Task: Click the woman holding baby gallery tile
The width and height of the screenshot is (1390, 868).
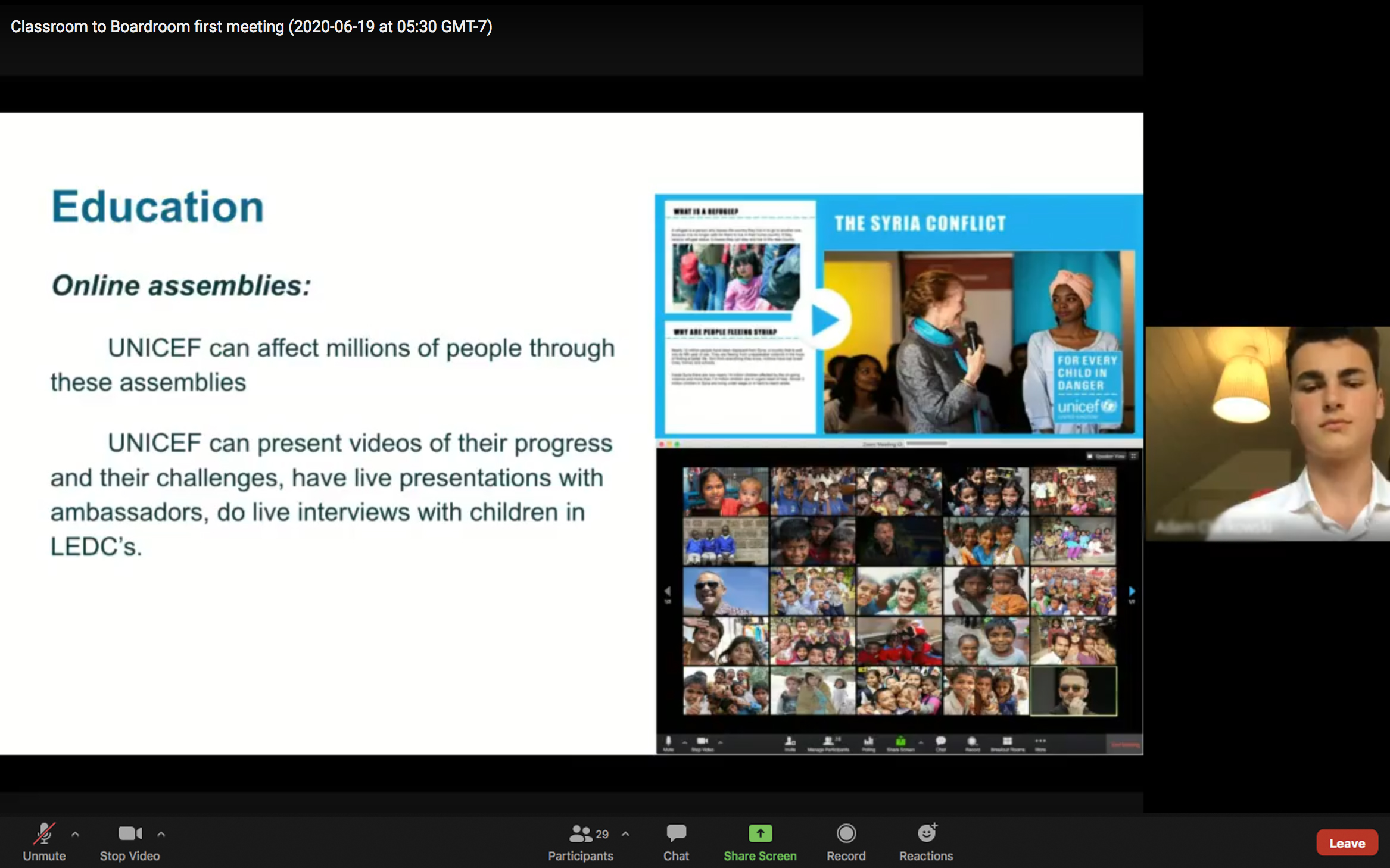Action: click(x=725, y=491)
